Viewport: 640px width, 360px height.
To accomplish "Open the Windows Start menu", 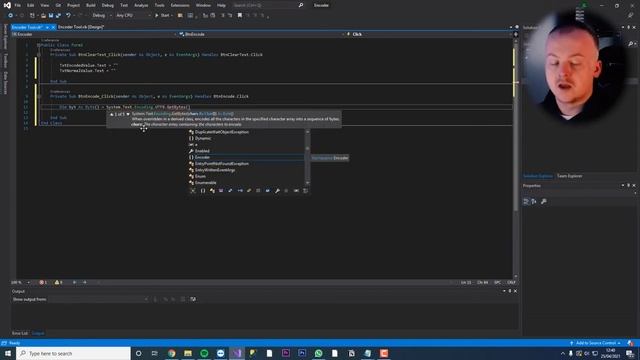I will (x=8, y=353).
